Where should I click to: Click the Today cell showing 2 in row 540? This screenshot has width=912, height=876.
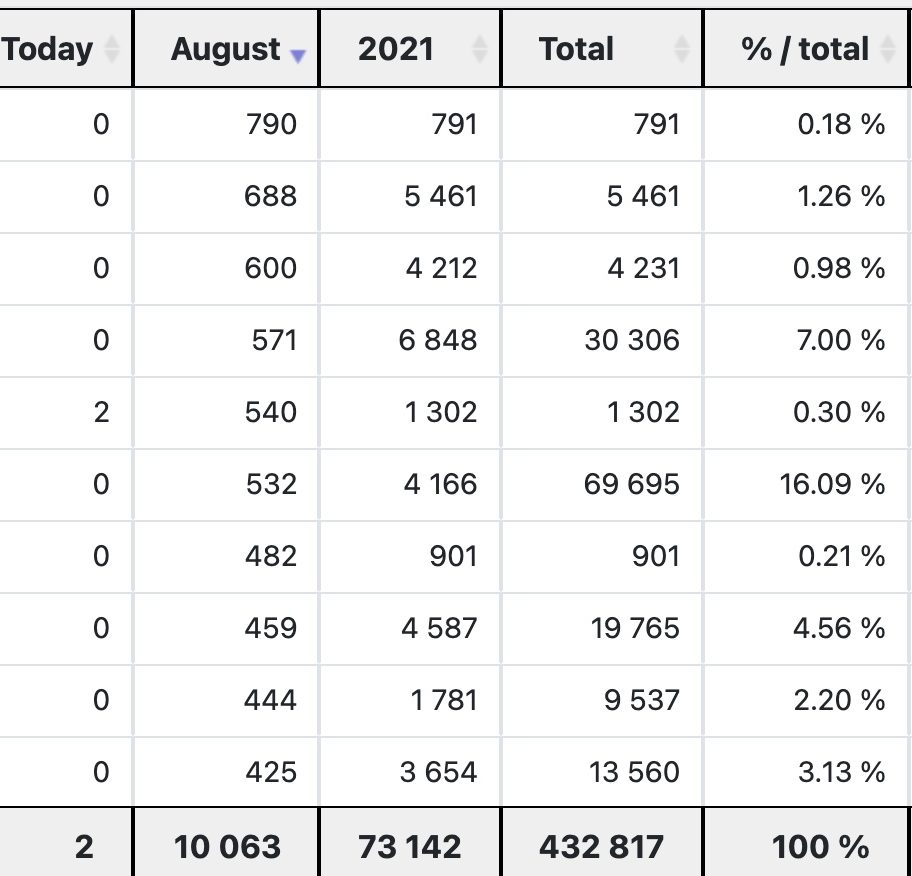click(x=65, y=412)
